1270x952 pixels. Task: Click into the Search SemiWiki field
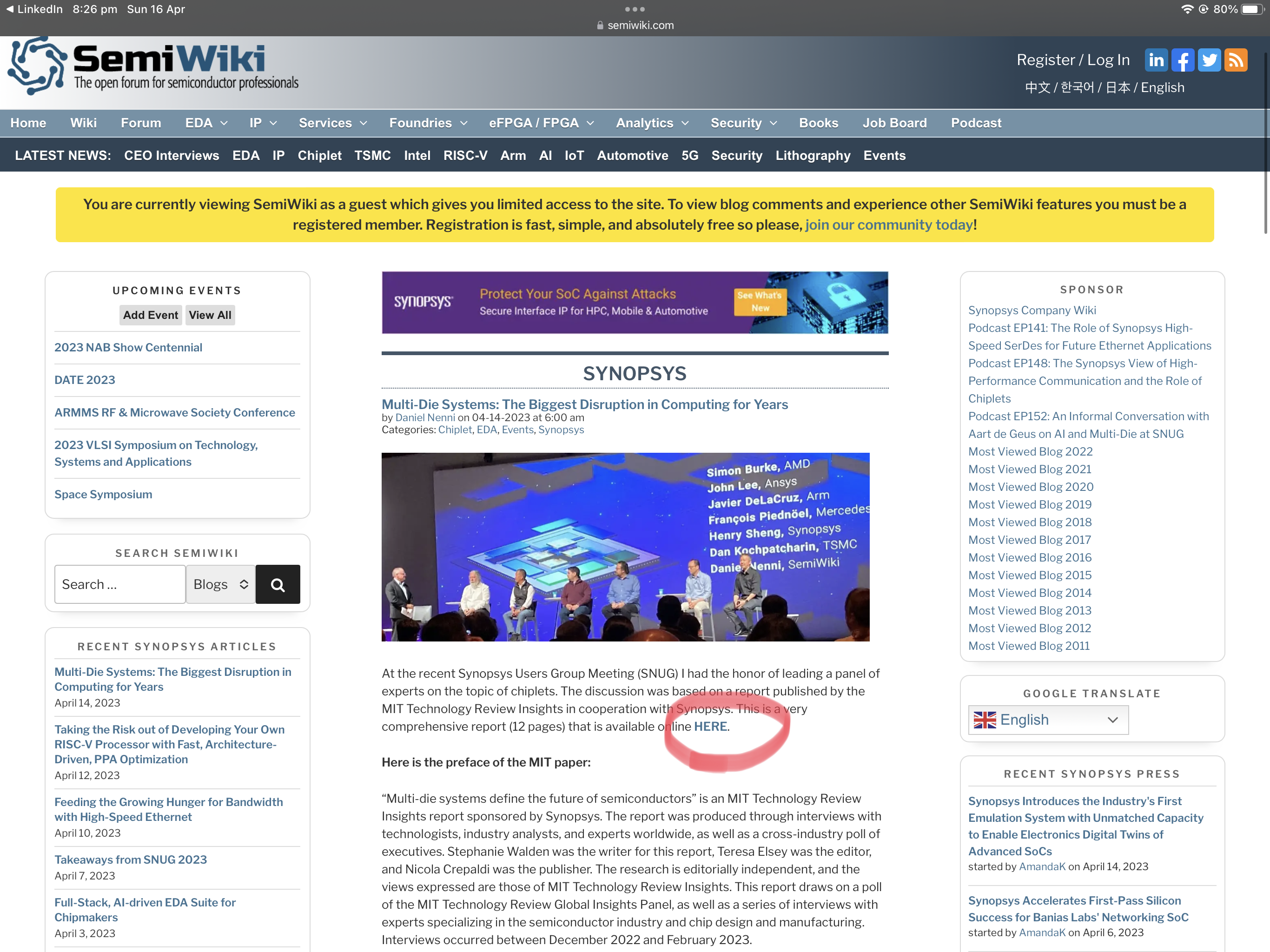pos(119,584)
